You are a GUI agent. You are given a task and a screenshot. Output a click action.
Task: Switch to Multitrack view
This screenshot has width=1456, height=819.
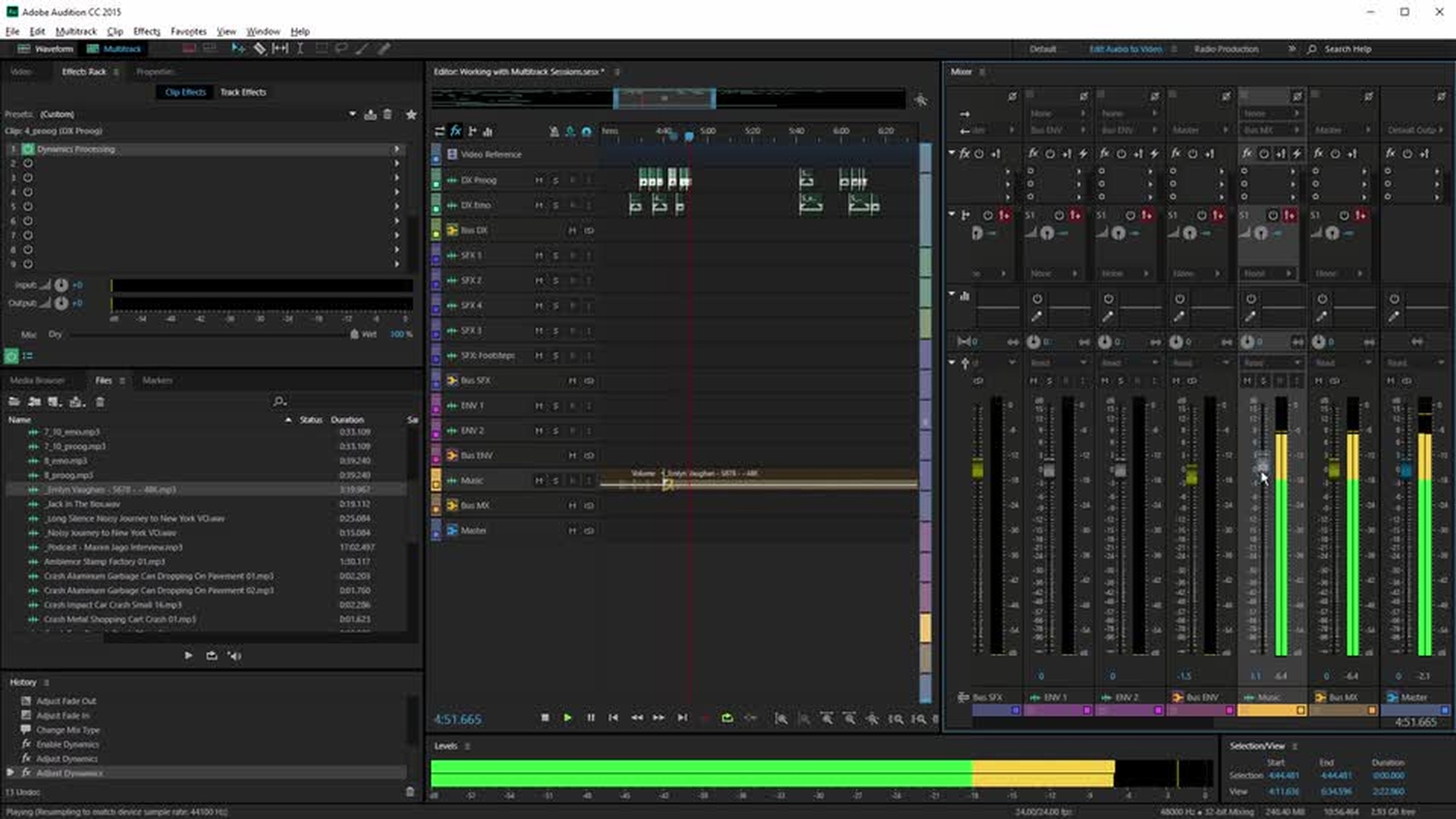click(115, 49)
